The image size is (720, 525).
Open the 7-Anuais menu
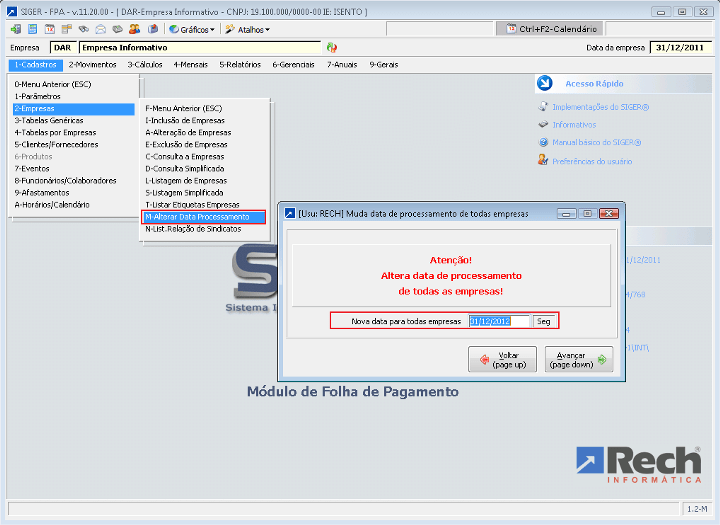point(342,65)
